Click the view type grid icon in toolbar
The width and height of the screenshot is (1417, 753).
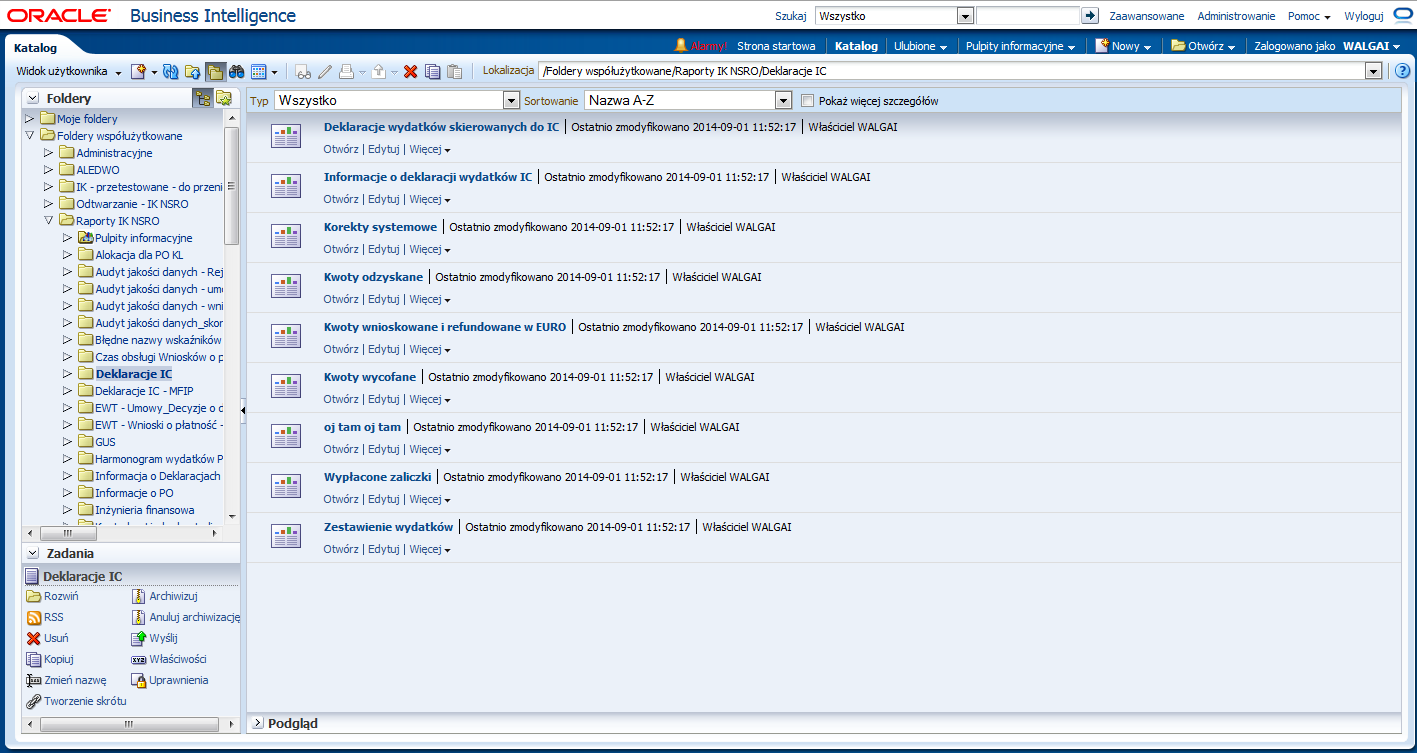pyautogui.click(x=259, y=71)
